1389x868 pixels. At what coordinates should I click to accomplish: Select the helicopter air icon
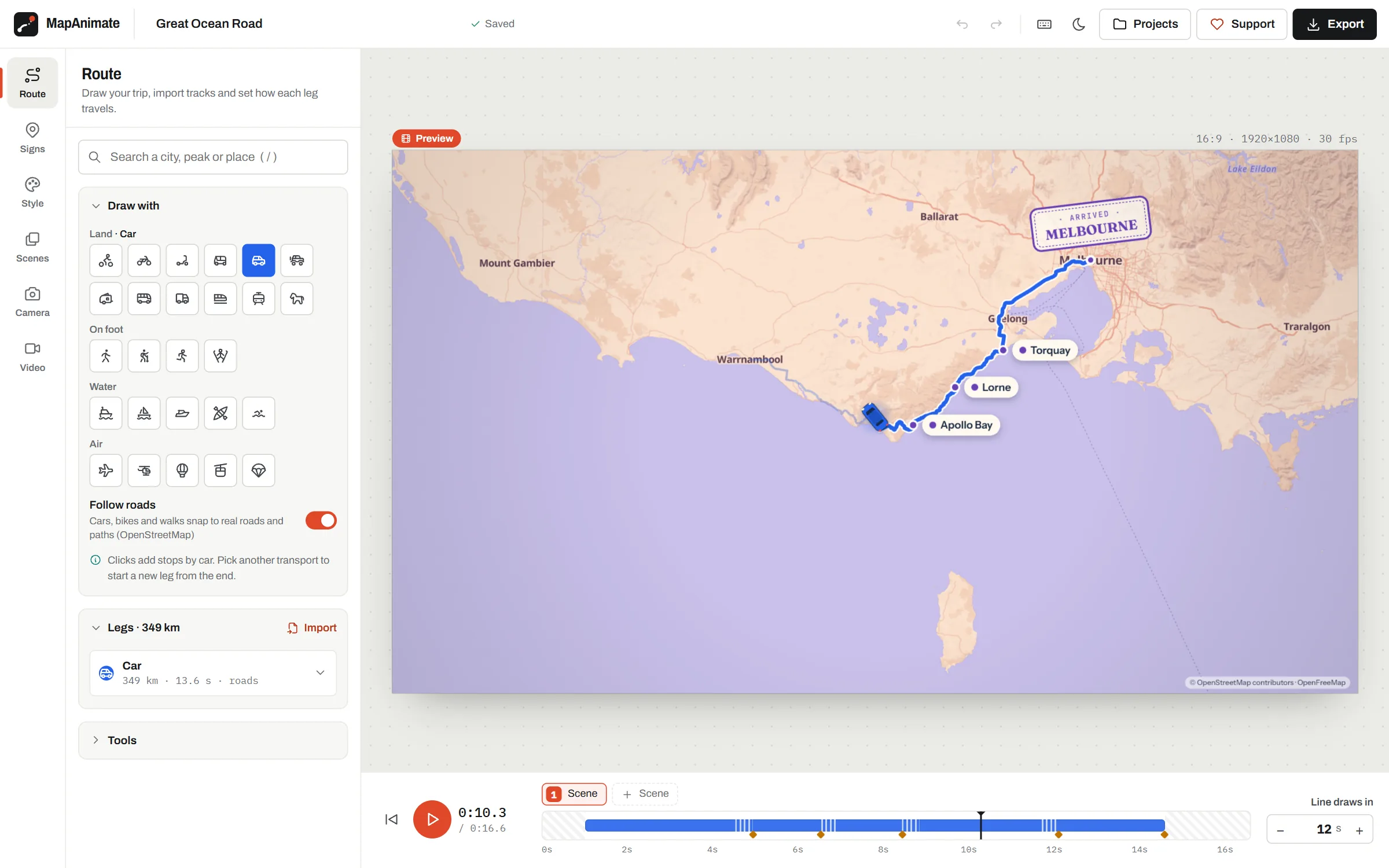coord(144,470)
